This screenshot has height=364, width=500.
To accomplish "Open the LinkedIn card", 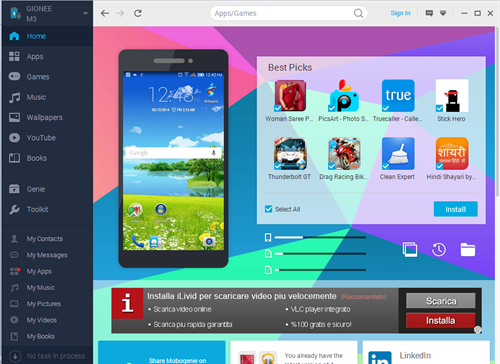I will pos(426,352).
